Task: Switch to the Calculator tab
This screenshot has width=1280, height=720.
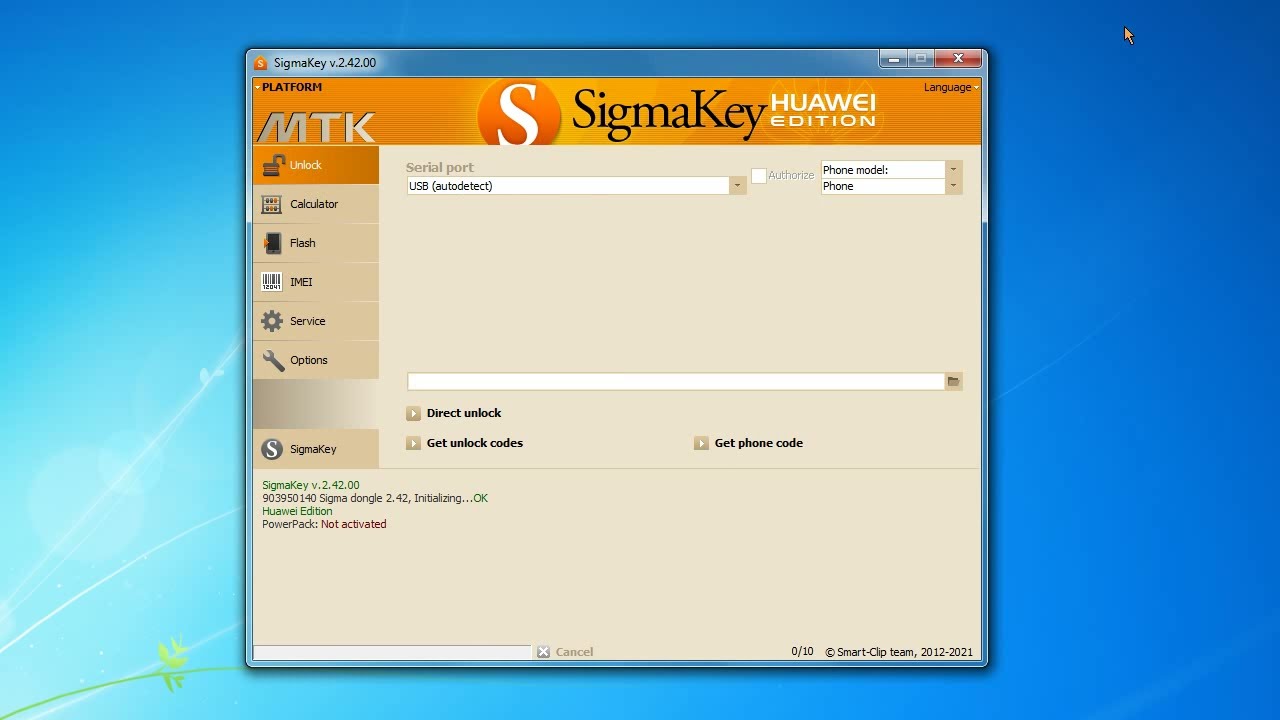Action: point(316,204)
